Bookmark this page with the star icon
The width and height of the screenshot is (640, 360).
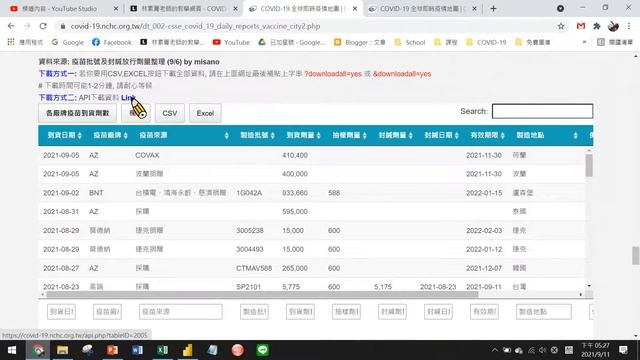(561, 26)
